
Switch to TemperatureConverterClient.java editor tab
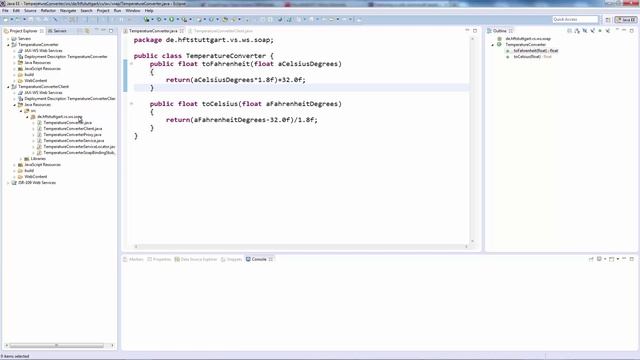pyautogui.click(x=223, y=31)
